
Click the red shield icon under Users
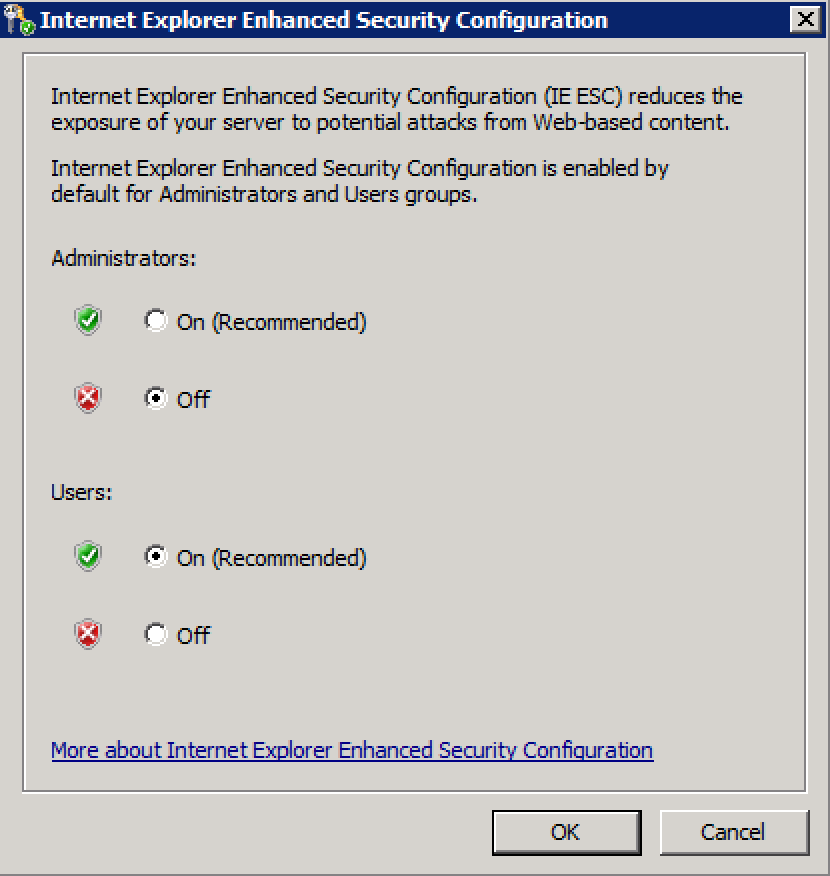(88, 634)
